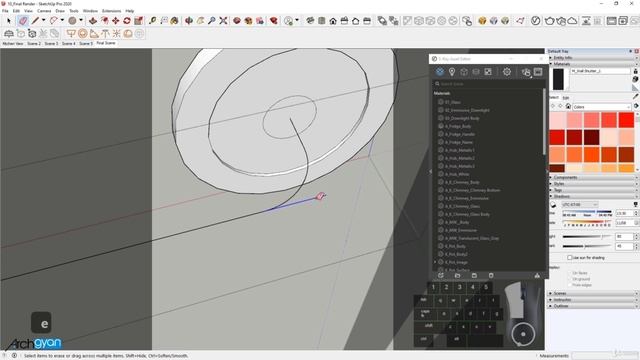Click the material name field
The image size is (640, 360).
click(600, 71)
